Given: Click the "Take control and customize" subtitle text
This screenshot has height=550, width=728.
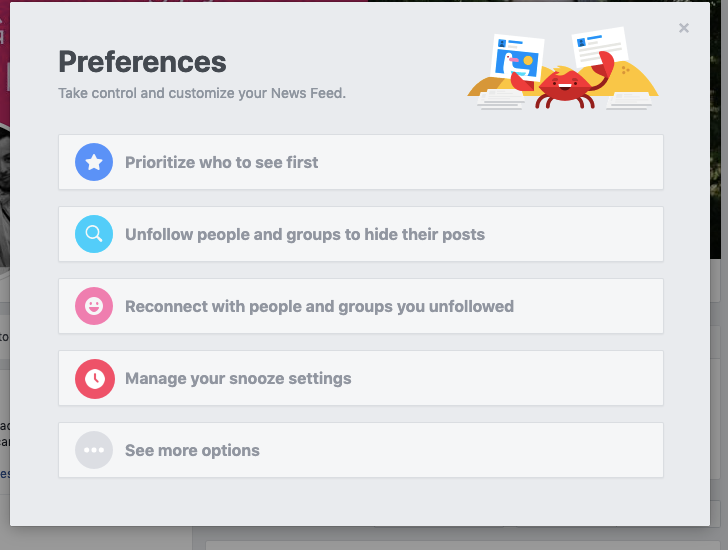Looking at the screenshot, I should click(x=202, y=94).
